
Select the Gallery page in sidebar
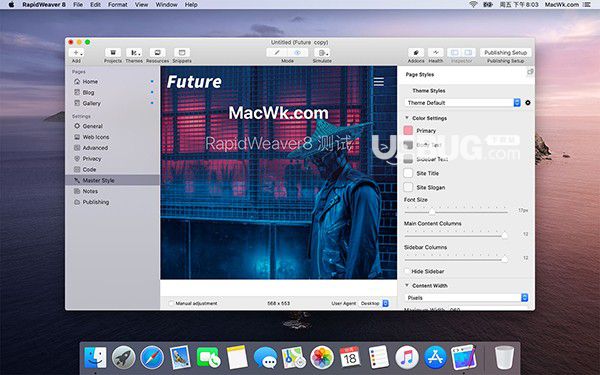click(x=113, y=103)
